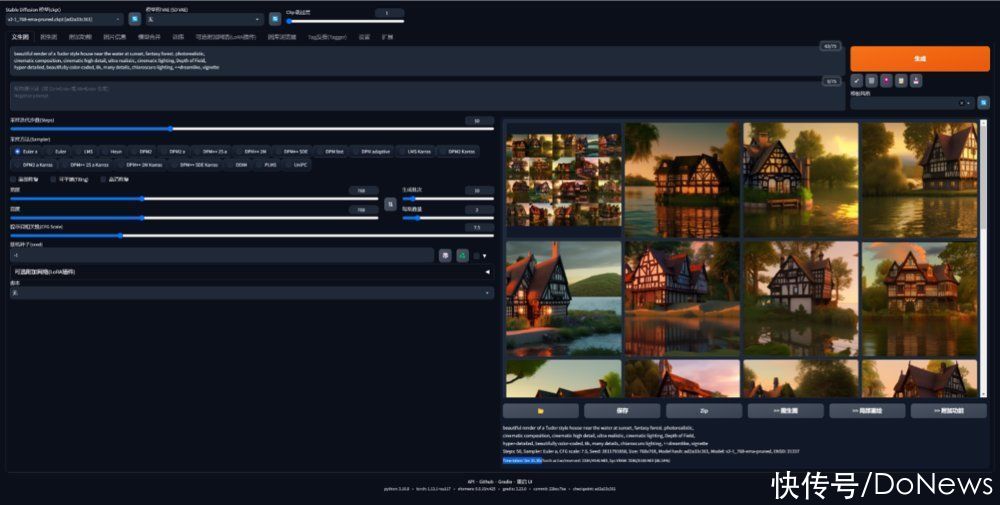Open the SD VAE dropdown
The width and height of the screenshot is (1000, 505).
click(x=204, y=20)
